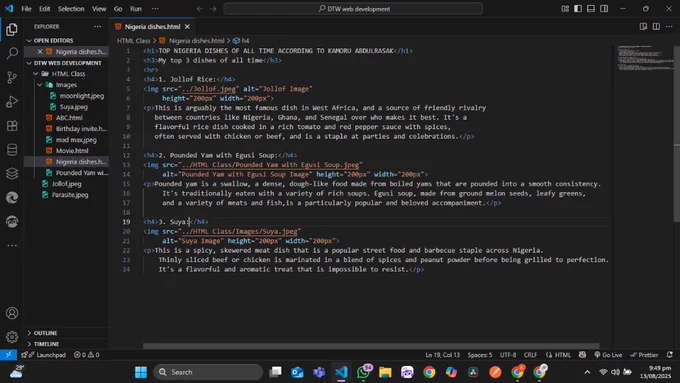Click Launchpad in the status bar
Viewport: 680px width, 383px height.
(43, 355)
